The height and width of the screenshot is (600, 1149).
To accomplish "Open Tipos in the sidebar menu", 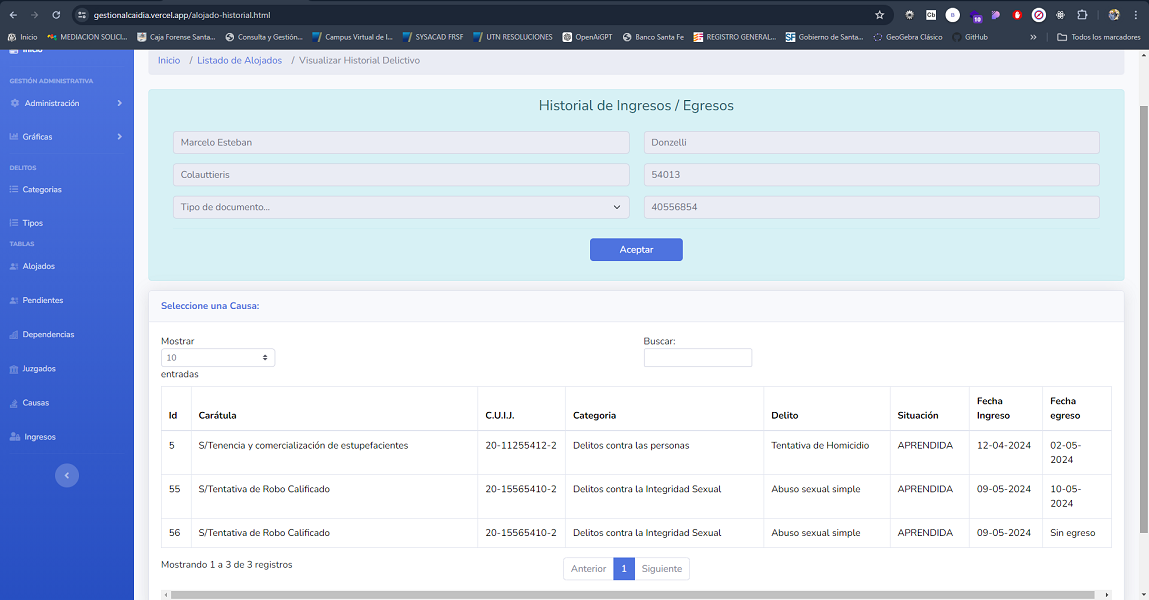I will [33, 223].
